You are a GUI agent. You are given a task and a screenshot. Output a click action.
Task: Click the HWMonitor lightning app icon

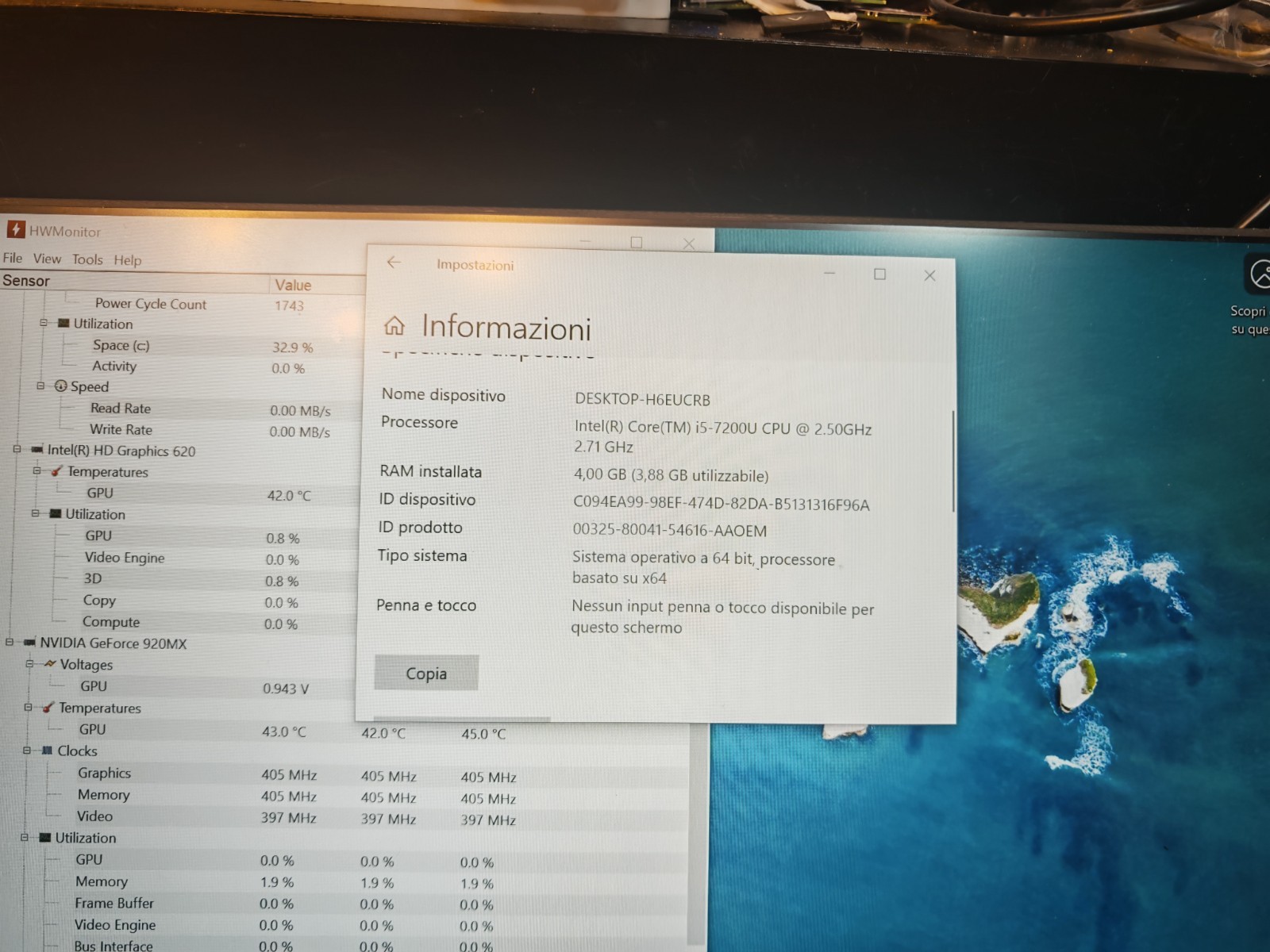tap(16, 230)
